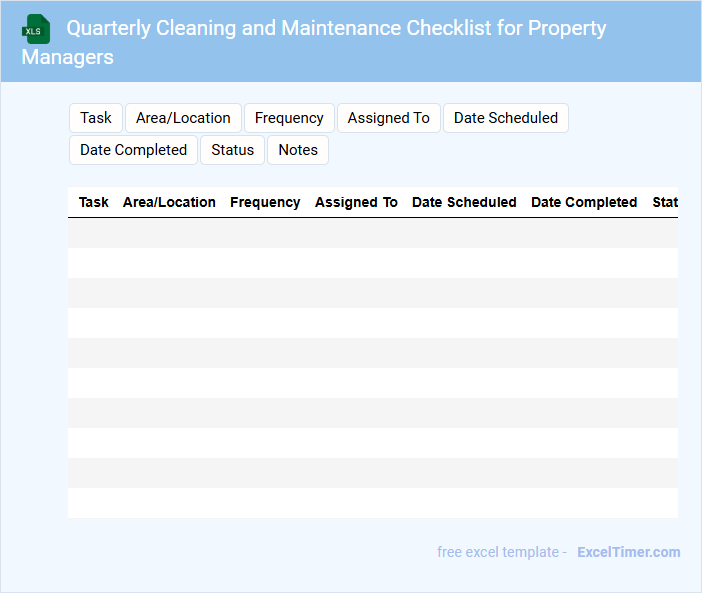Select the Area/Location tag button

click(183, 118)
